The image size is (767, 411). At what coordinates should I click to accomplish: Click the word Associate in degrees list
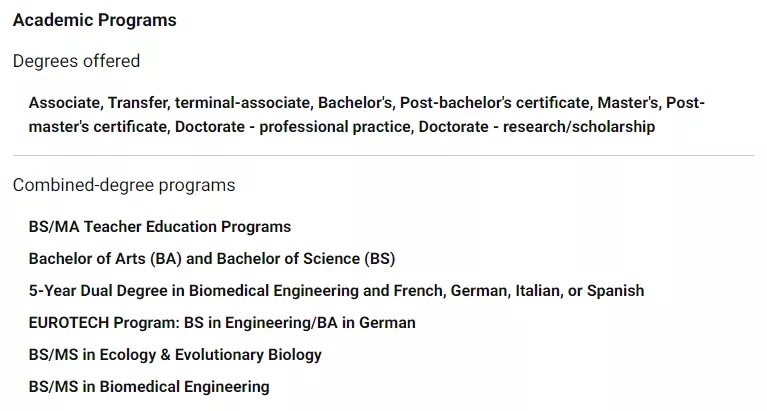tap(64, 103)
